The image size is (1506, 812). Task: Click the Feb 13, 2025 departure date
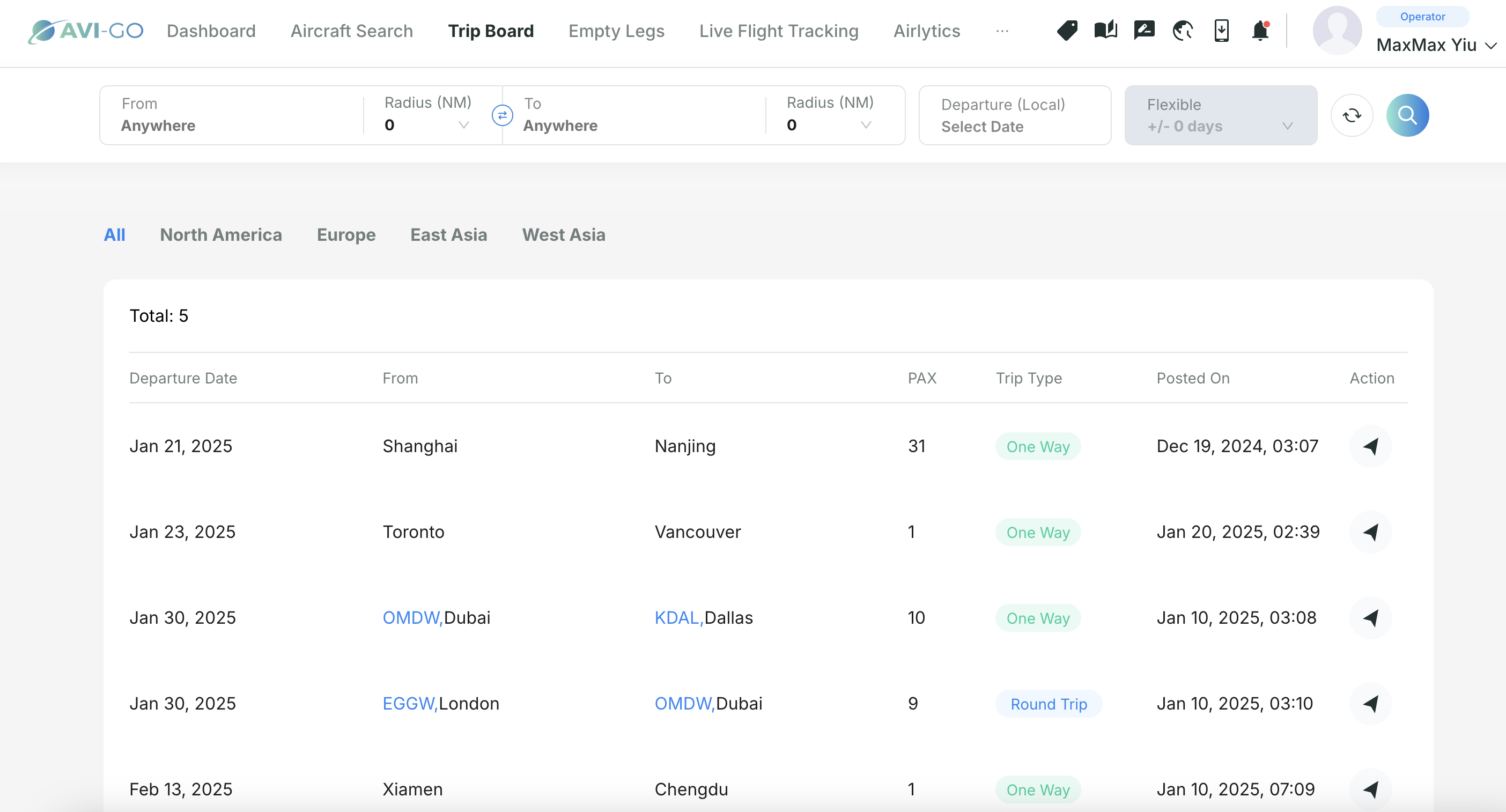pyautogui.click(x=181, y=790)
